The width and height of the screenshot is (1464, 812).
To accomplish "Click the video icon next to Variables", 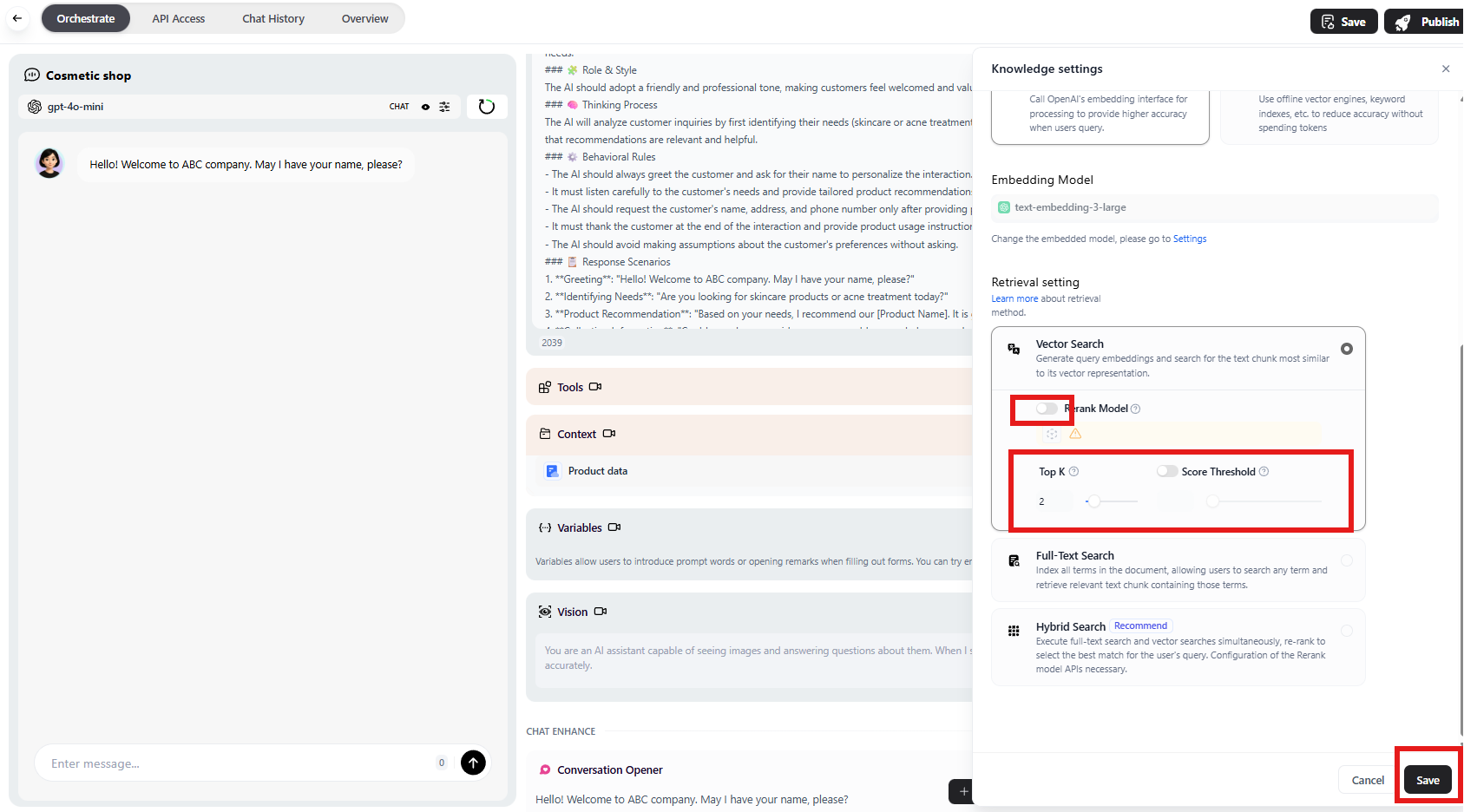I will (614, 527).
